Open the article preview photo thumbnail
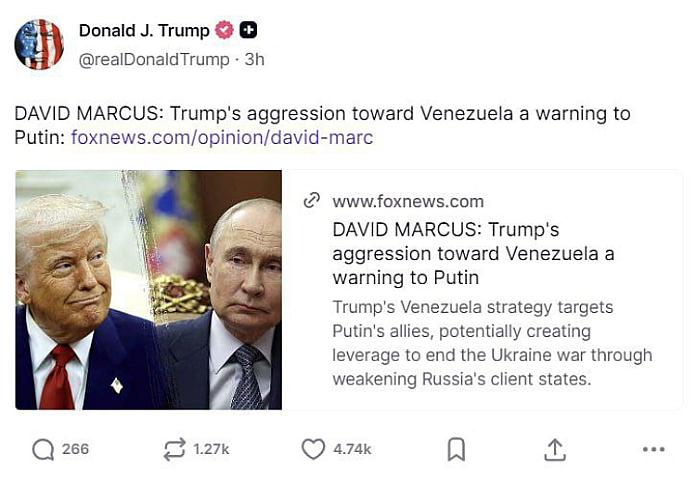 coord(149,290)
